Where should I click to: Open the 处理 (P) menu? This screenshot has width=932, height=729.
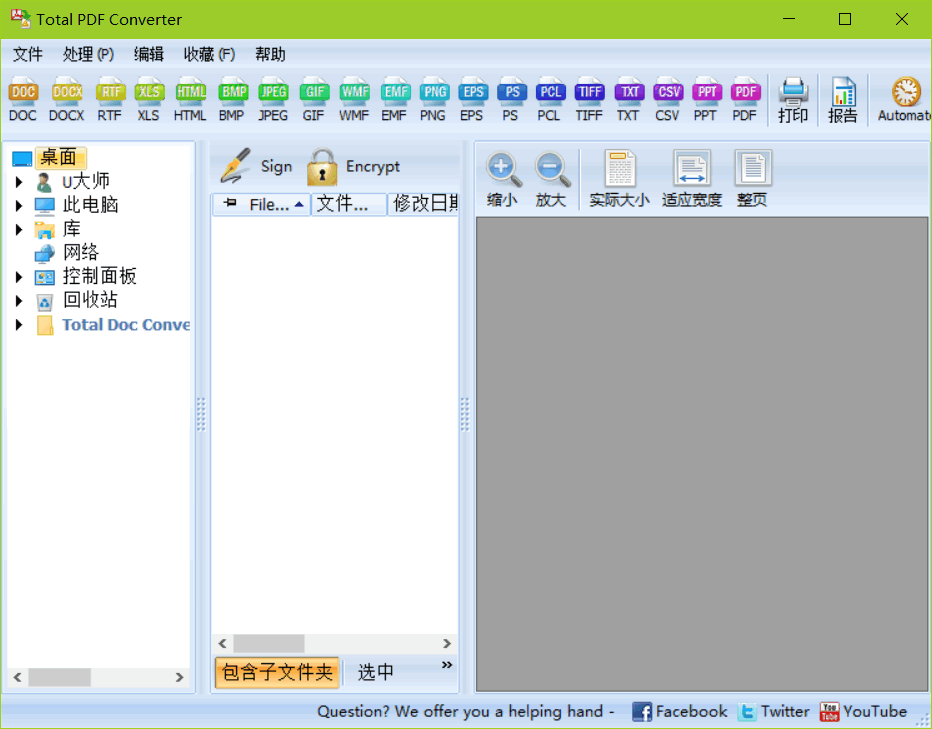pos(89,55)
